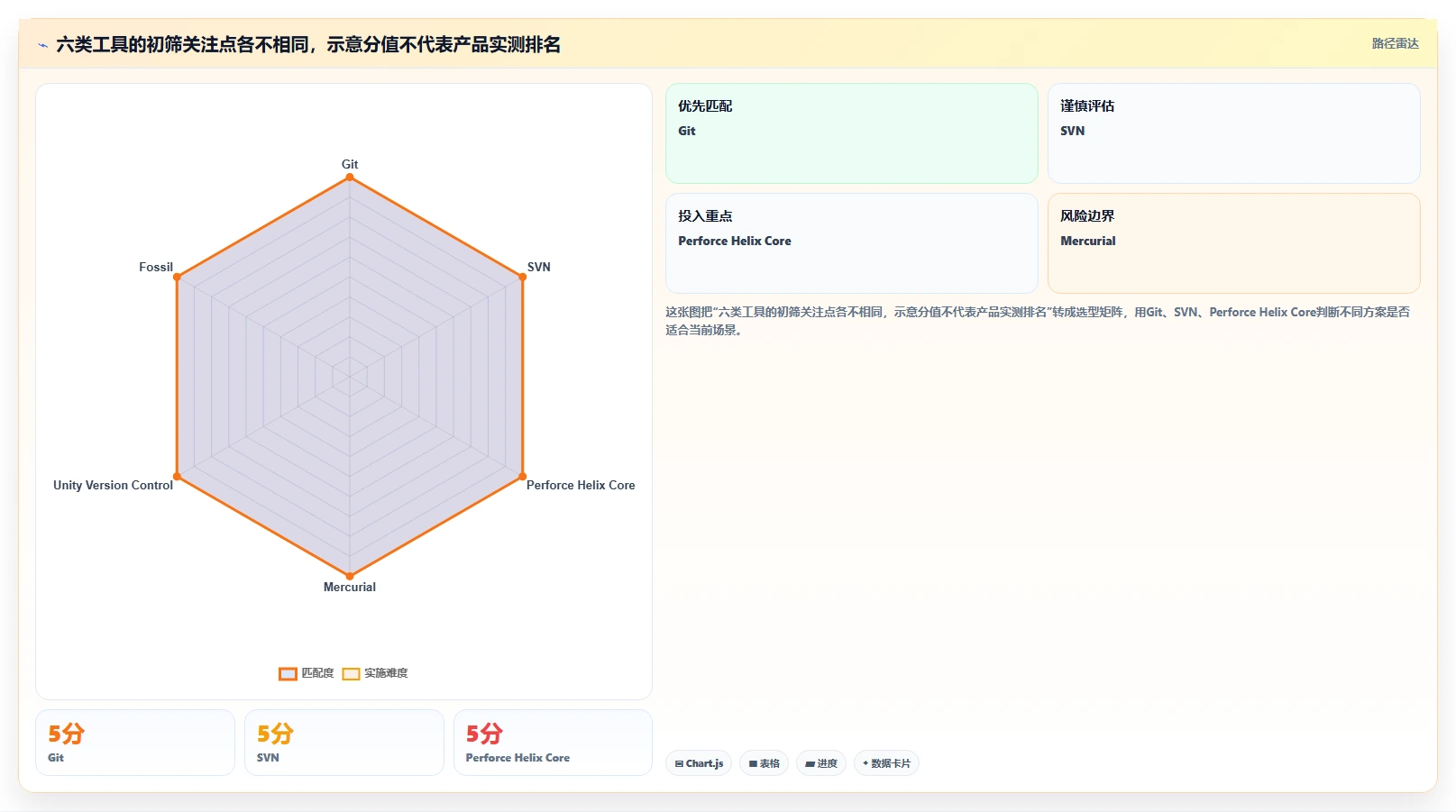Click the Mercurial axis label below the radar
The height and width of the screenshot is (812, 1456).
click(350, 587)
